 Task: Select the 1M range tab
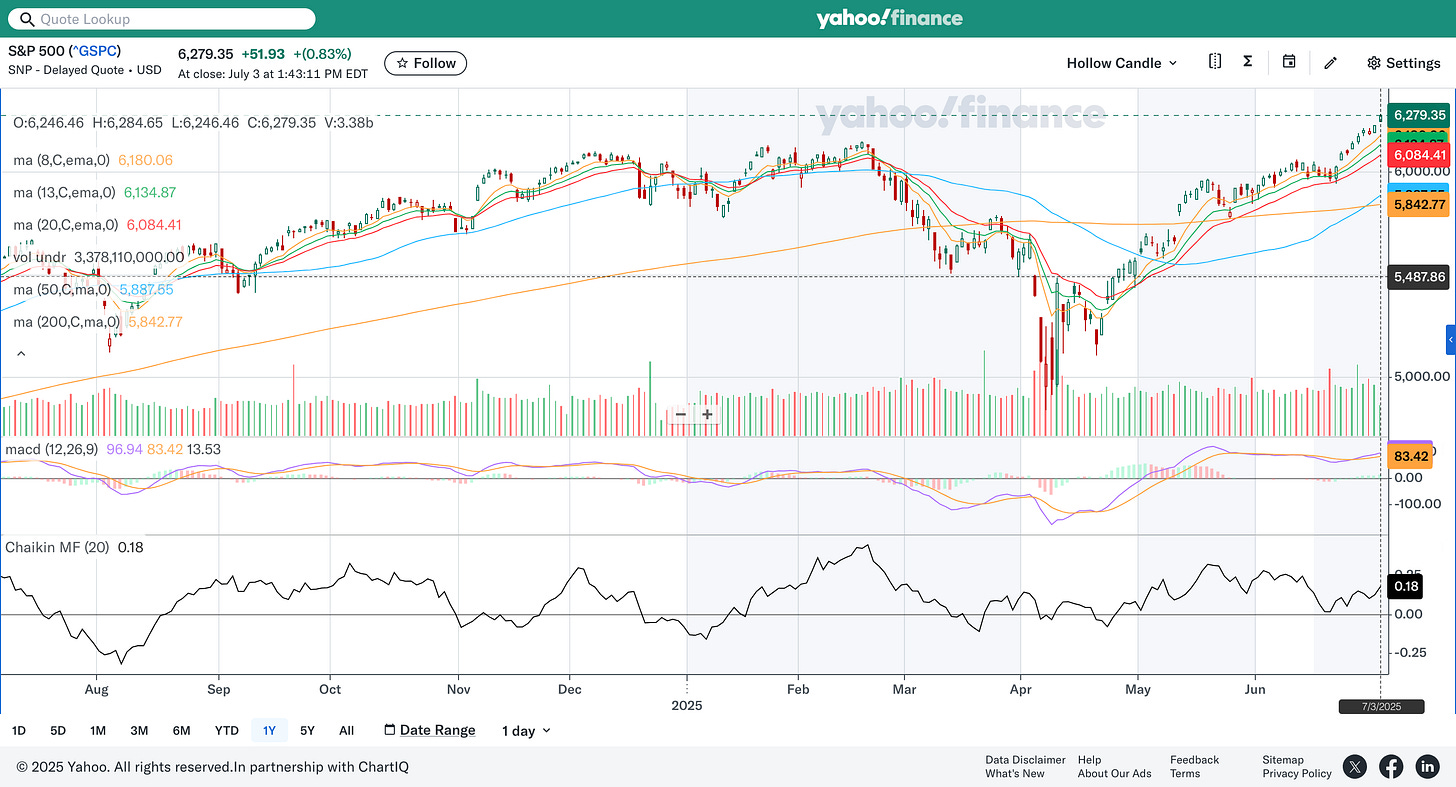point(97,731)
